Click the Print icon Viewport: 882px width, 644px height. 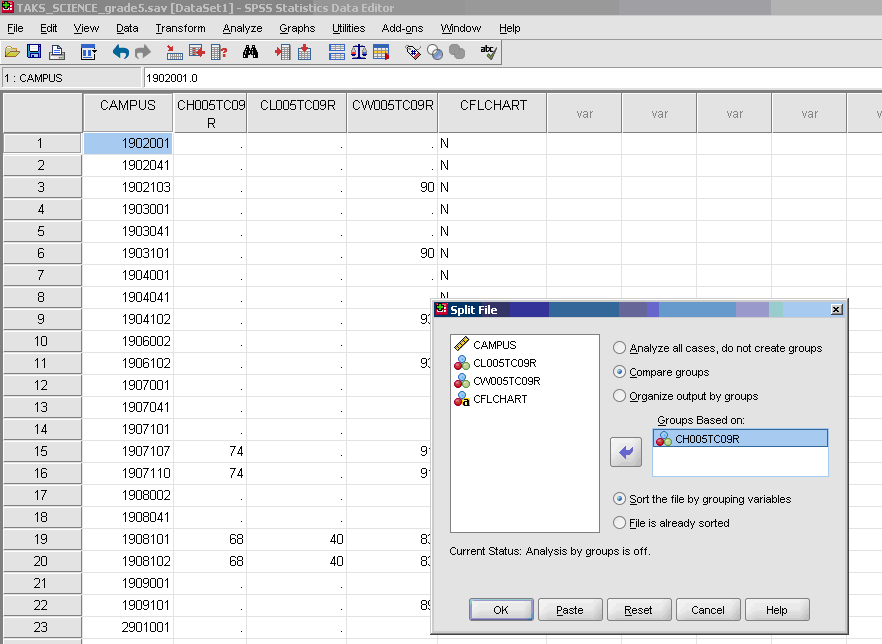point(55,52)
